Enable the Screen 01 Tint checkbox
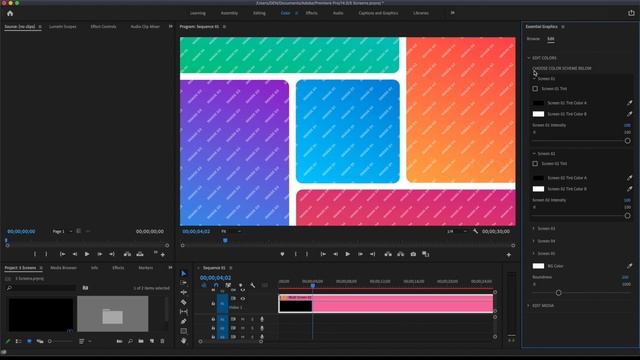Screen dimensions: 640x360 (535, 89)
